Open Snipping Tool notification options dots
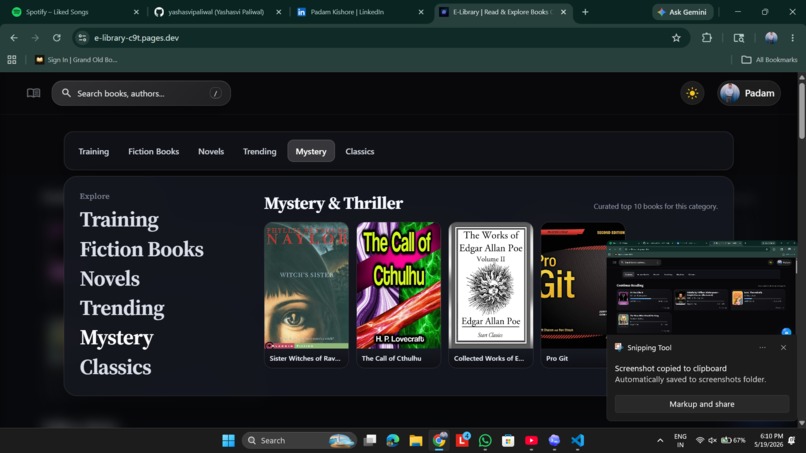The height and width of the screenshot is (453, 806). tap(762, 348)
